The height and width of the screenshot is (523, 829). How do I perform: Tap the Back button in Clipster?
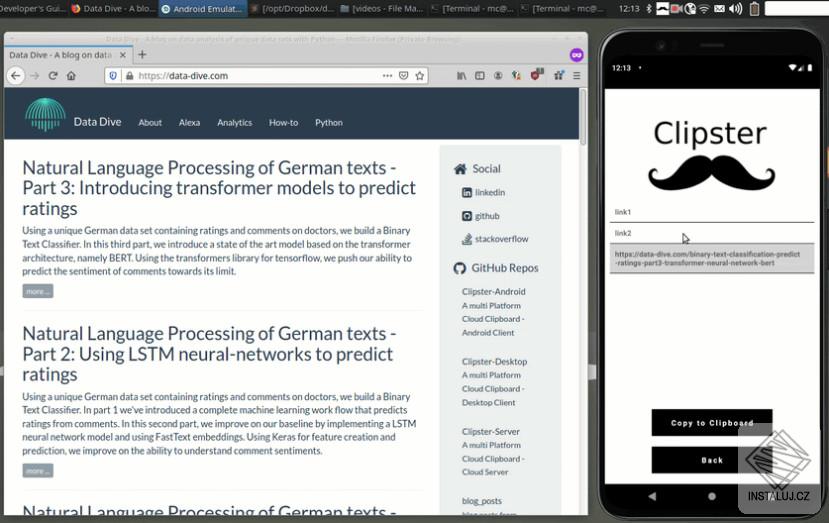[x=712, y=460]
